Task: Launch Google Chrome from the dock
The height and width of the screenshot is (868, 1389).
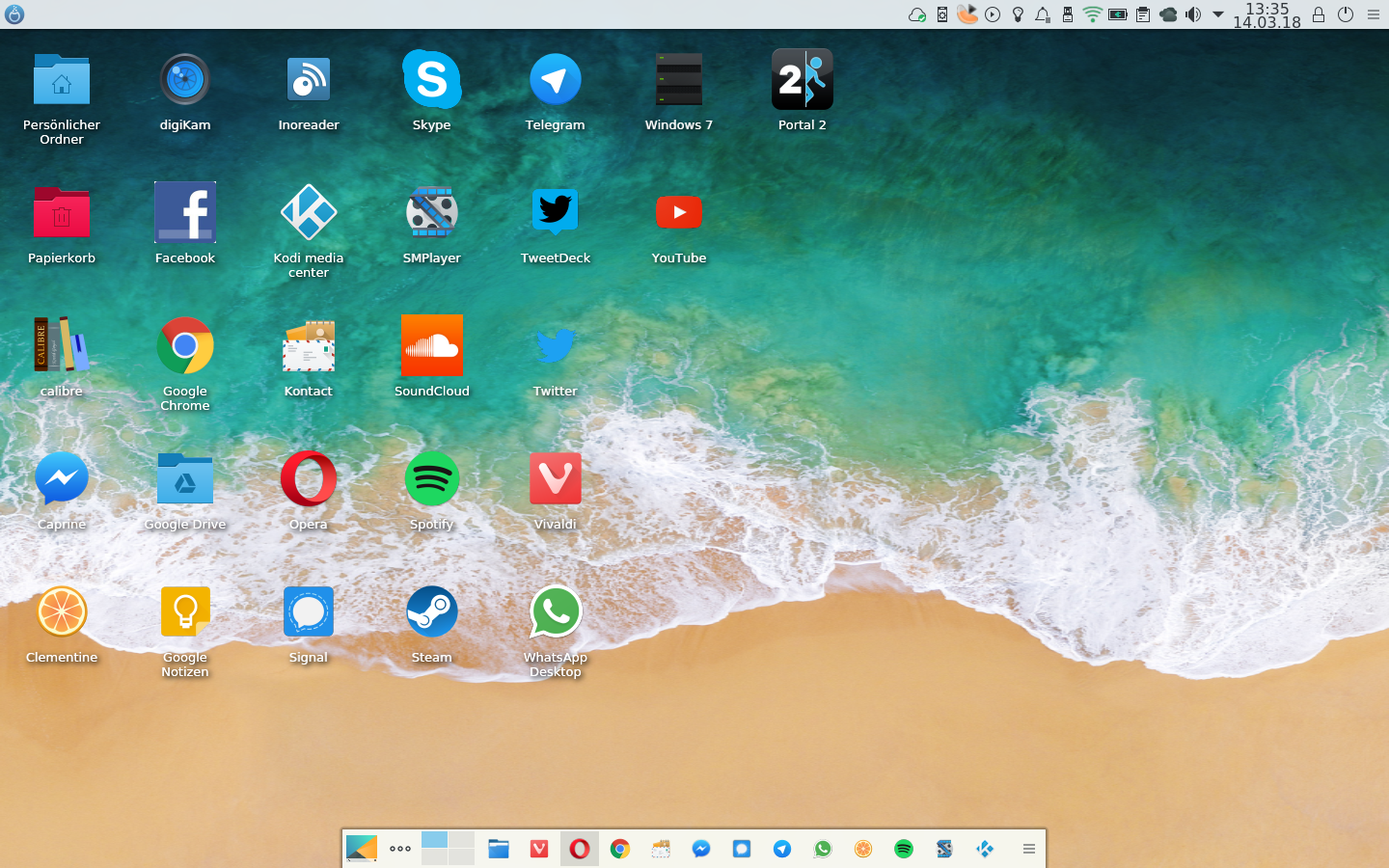Action: (x=620, y=849)
